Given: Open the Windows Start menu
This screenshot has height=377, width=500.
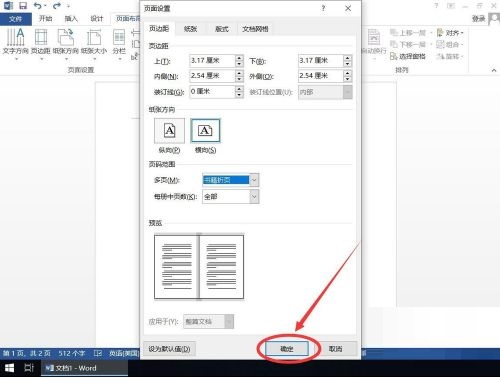Looking at the screenshot, I should pos(9,368).
